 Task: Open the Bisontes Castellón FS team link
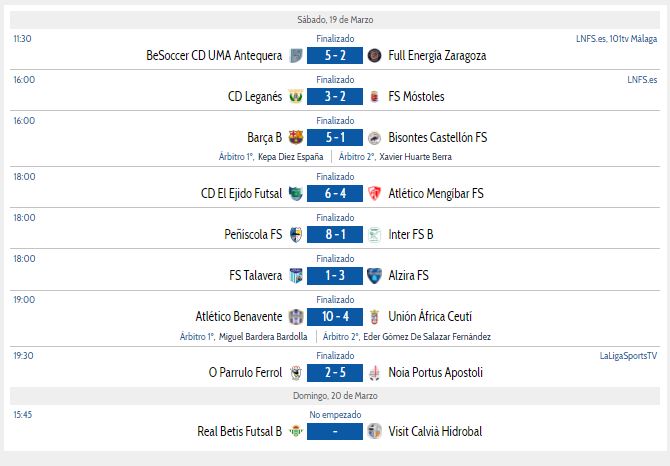[x=437, y=138]
